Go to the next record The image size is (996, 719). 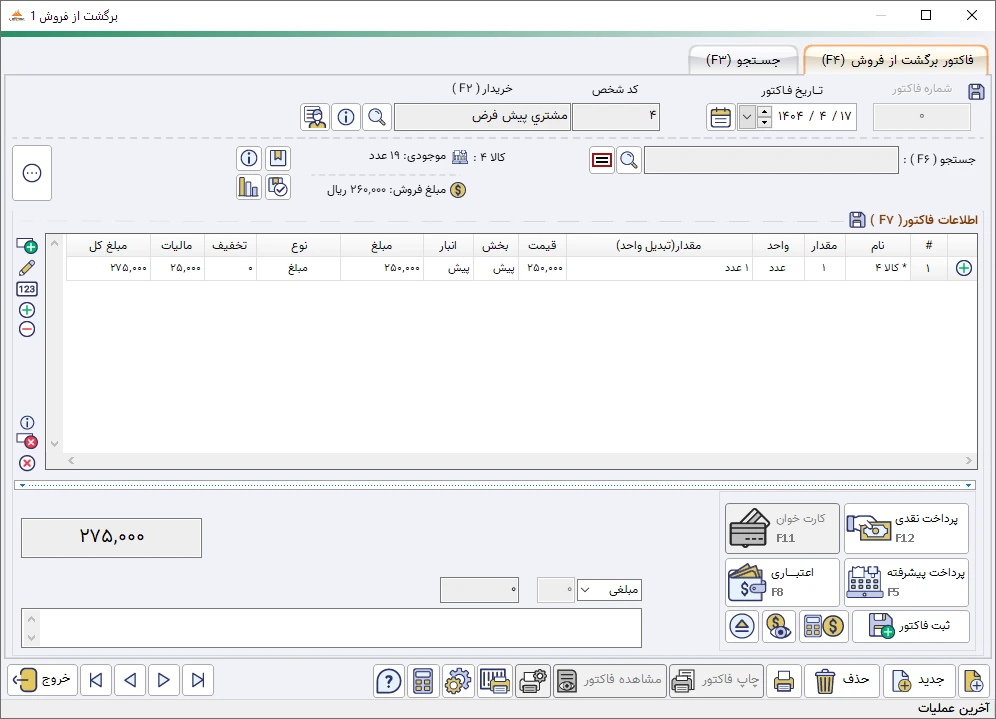point(163,680)
